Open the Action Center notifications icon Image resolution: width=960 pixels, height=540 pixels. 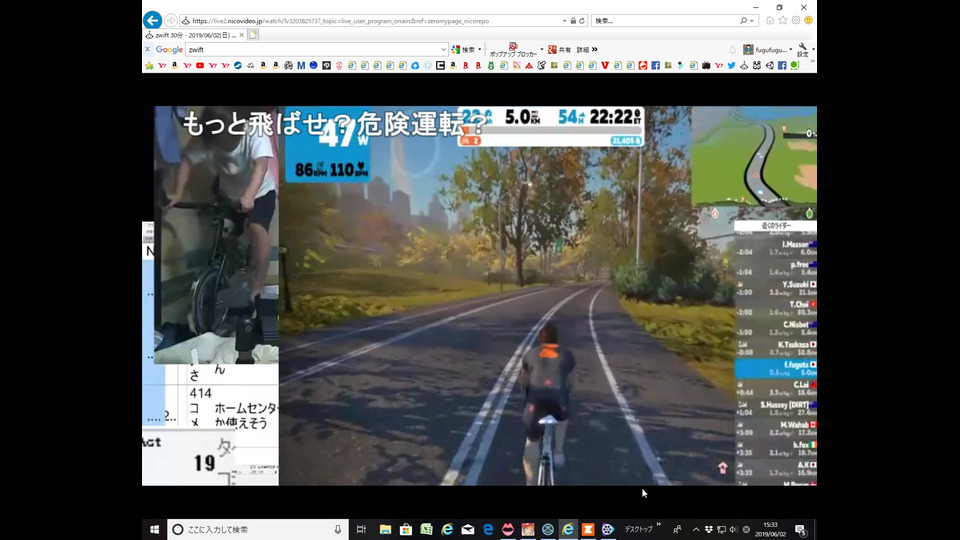(x=801, y=530)
